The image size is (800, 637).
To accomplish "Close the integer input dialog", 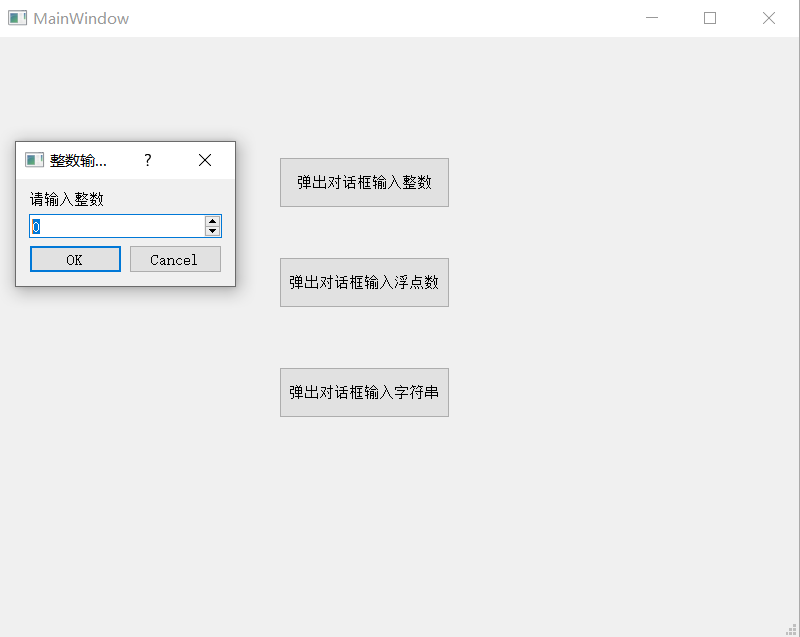I will pyautogui.click(x=205, y=160).
